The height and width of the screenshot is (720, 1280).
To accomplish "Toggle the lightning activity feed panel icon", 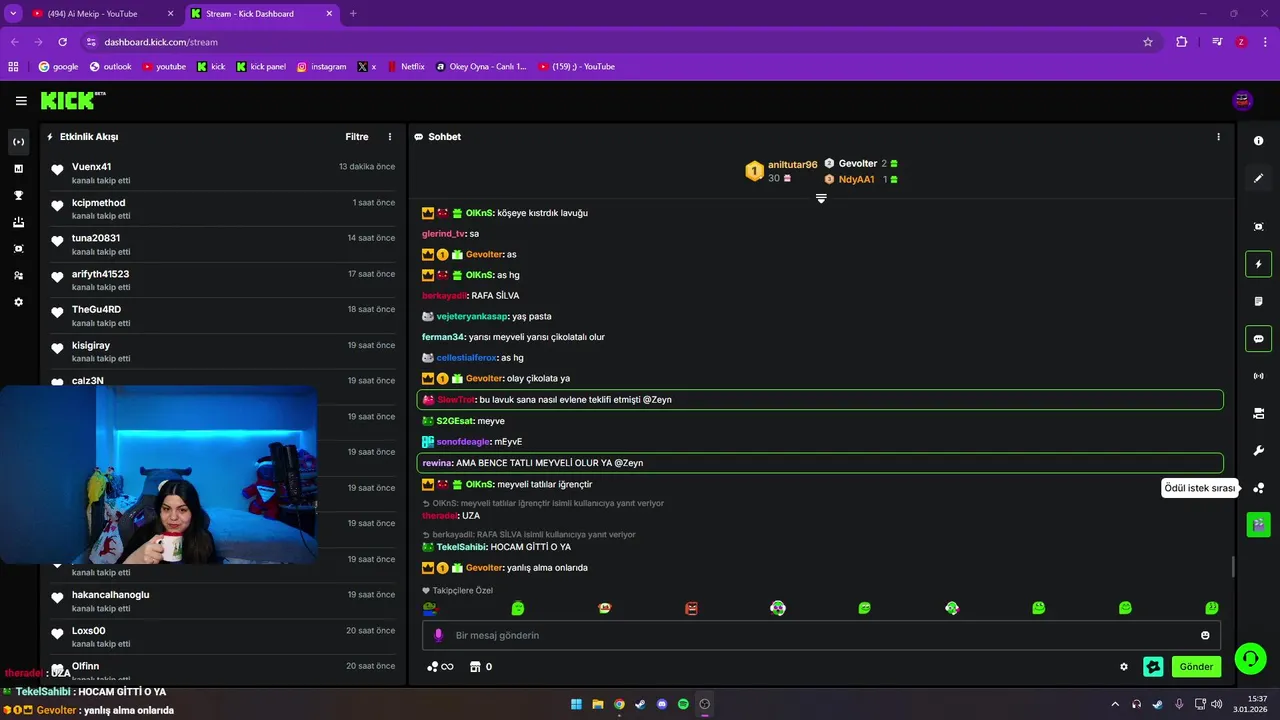I will point(1258,264).
